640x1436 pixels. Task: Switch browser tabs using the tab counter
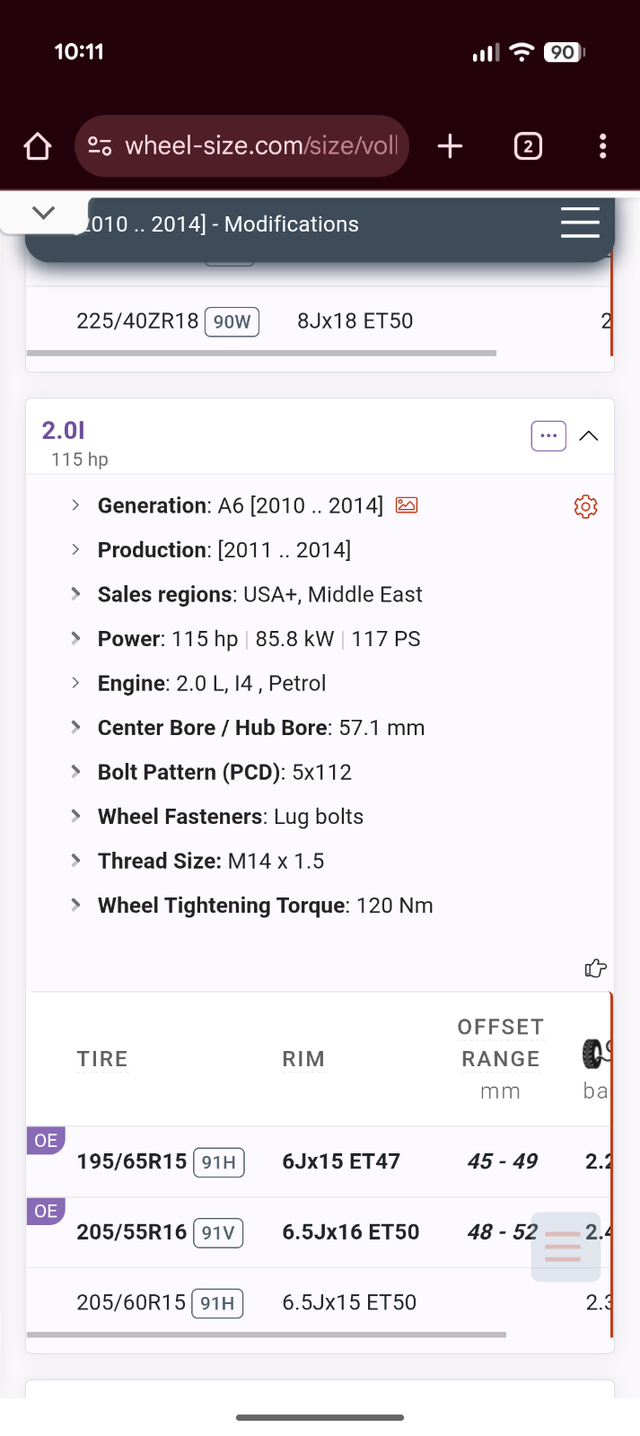coord(527,146)
